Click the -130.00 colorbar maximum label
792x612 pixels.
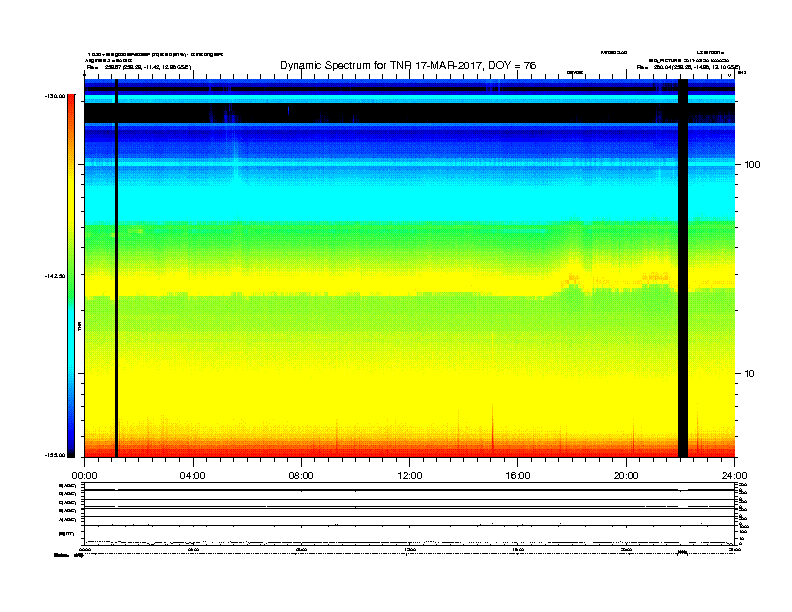point(55,96)
